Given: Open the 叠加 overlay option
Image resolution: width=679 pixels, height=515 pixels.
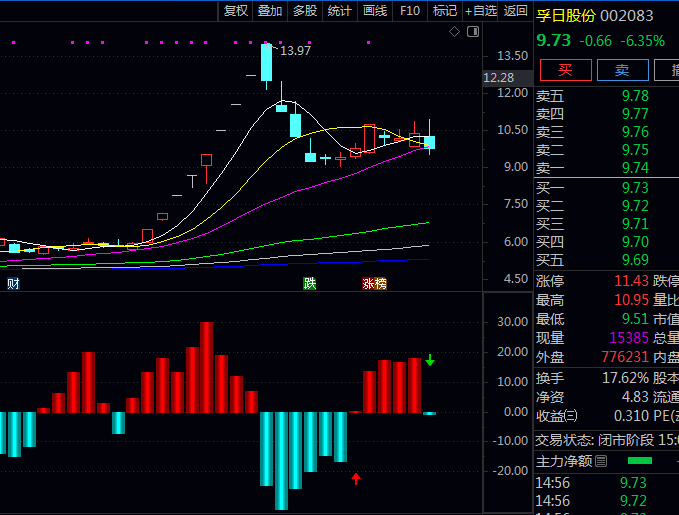Looking at the screenshot, I should (270, 11).
